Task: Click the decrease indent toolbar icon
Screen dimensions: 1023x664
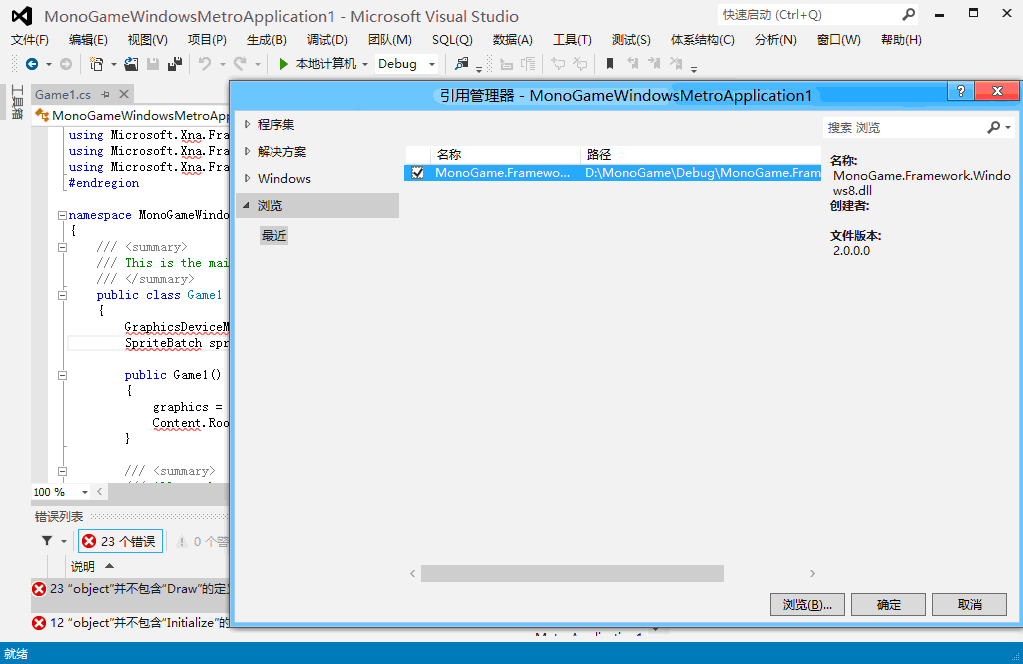Action: coord(506,64)
